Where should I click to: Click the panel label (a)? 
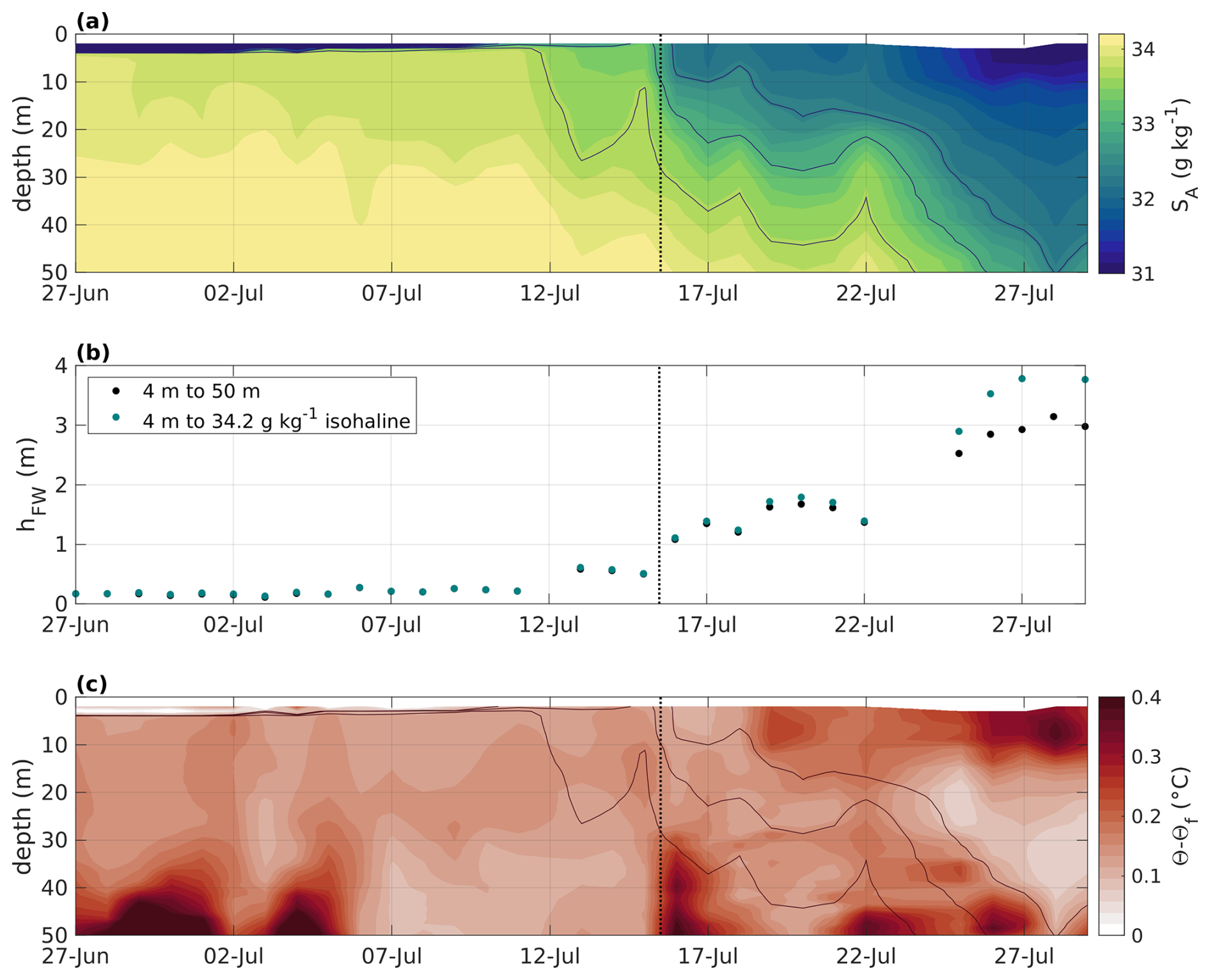click(93, 22)
